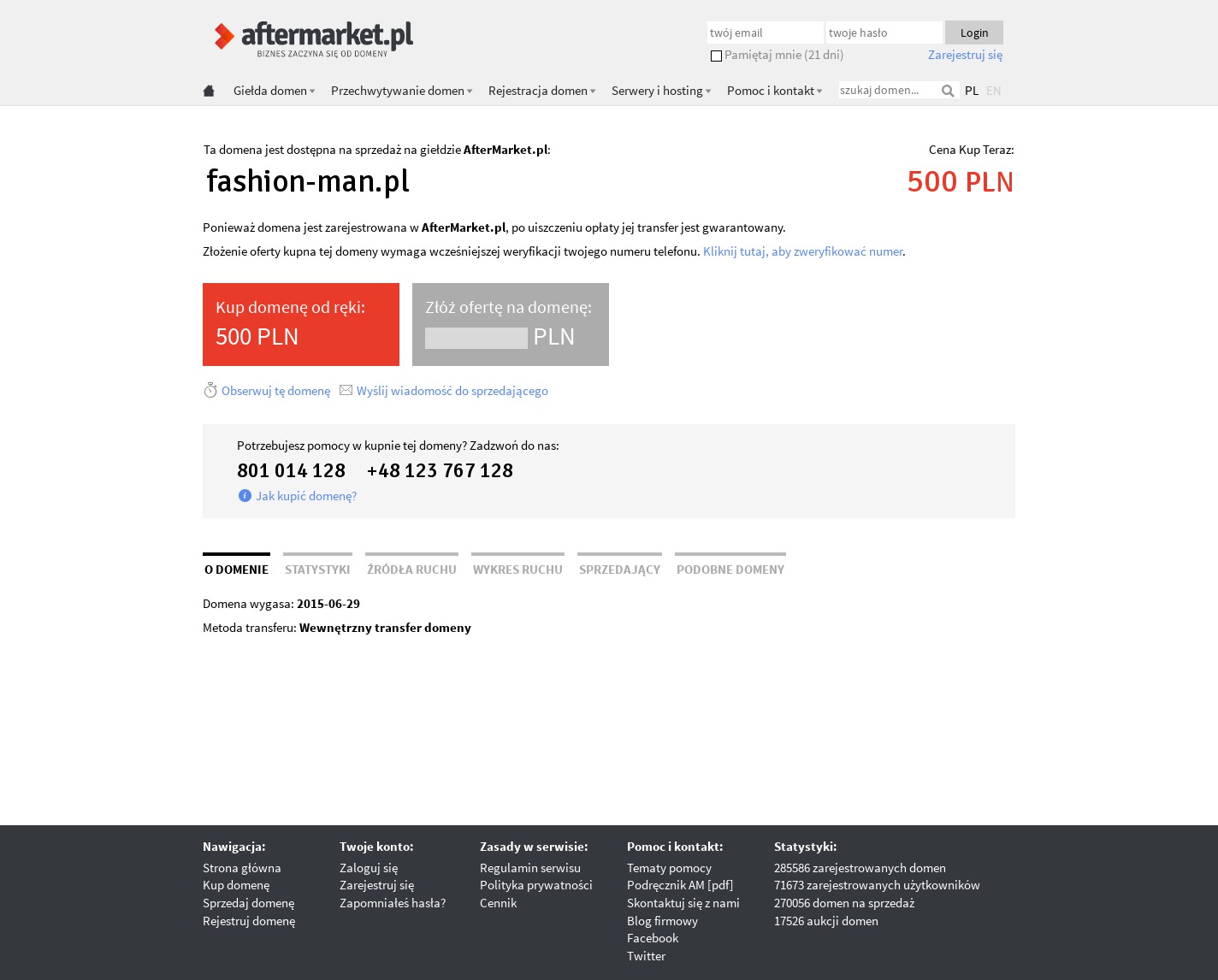Click the stopwatch icon to watch domain

click(x=210, y=390)
